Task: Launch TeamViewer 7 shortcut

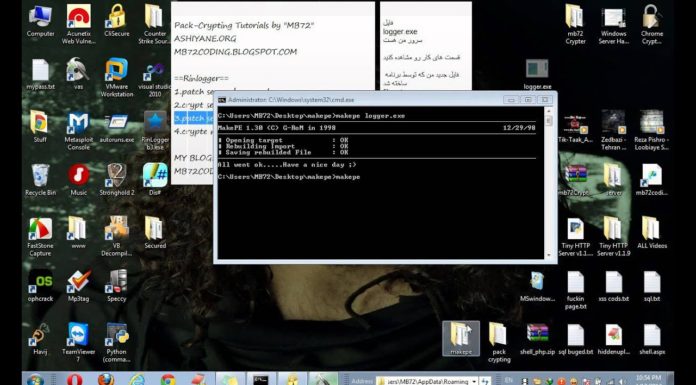Action: [79, 343]
